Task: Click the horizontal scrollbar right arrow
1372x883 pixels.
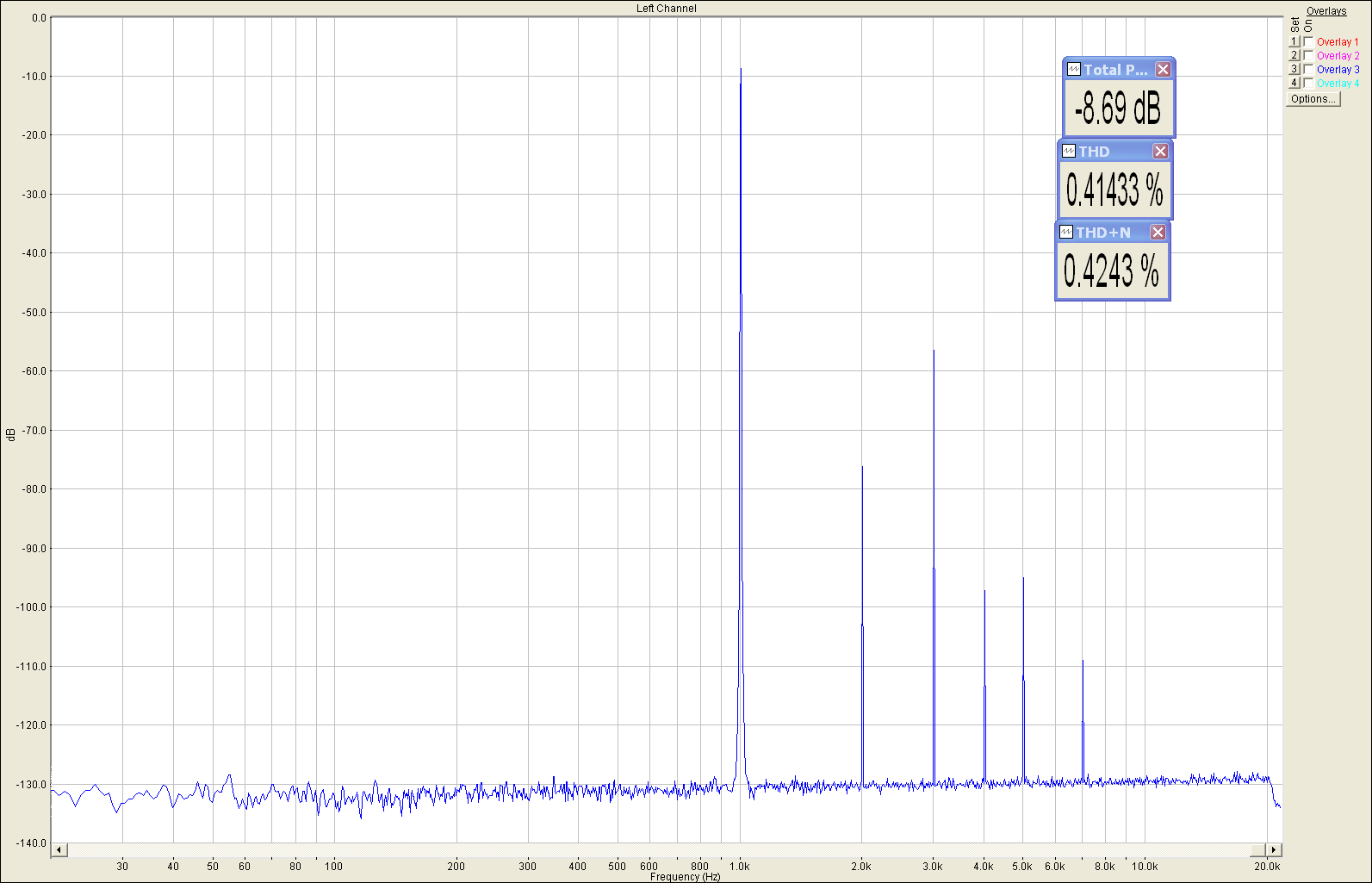Action: [x=1274, y=850]
